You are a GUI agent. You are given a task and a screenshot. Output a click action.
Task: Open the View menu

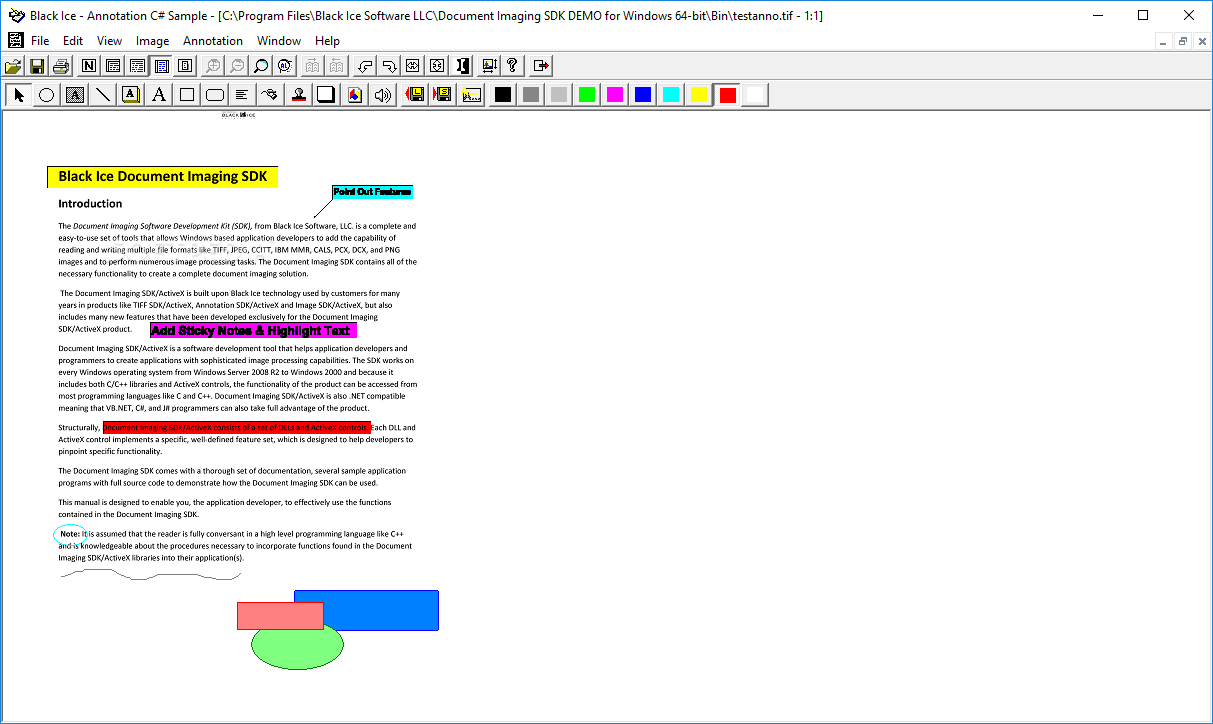pyautogui.click(x=109, y=41)
